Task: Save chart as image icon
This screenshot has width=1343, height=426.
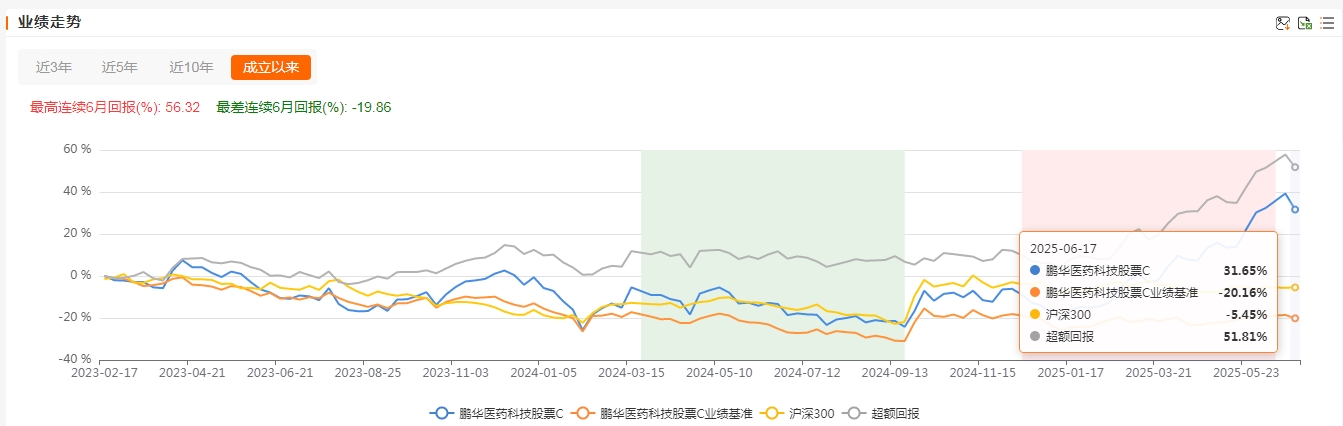Action: [1283, 23]
